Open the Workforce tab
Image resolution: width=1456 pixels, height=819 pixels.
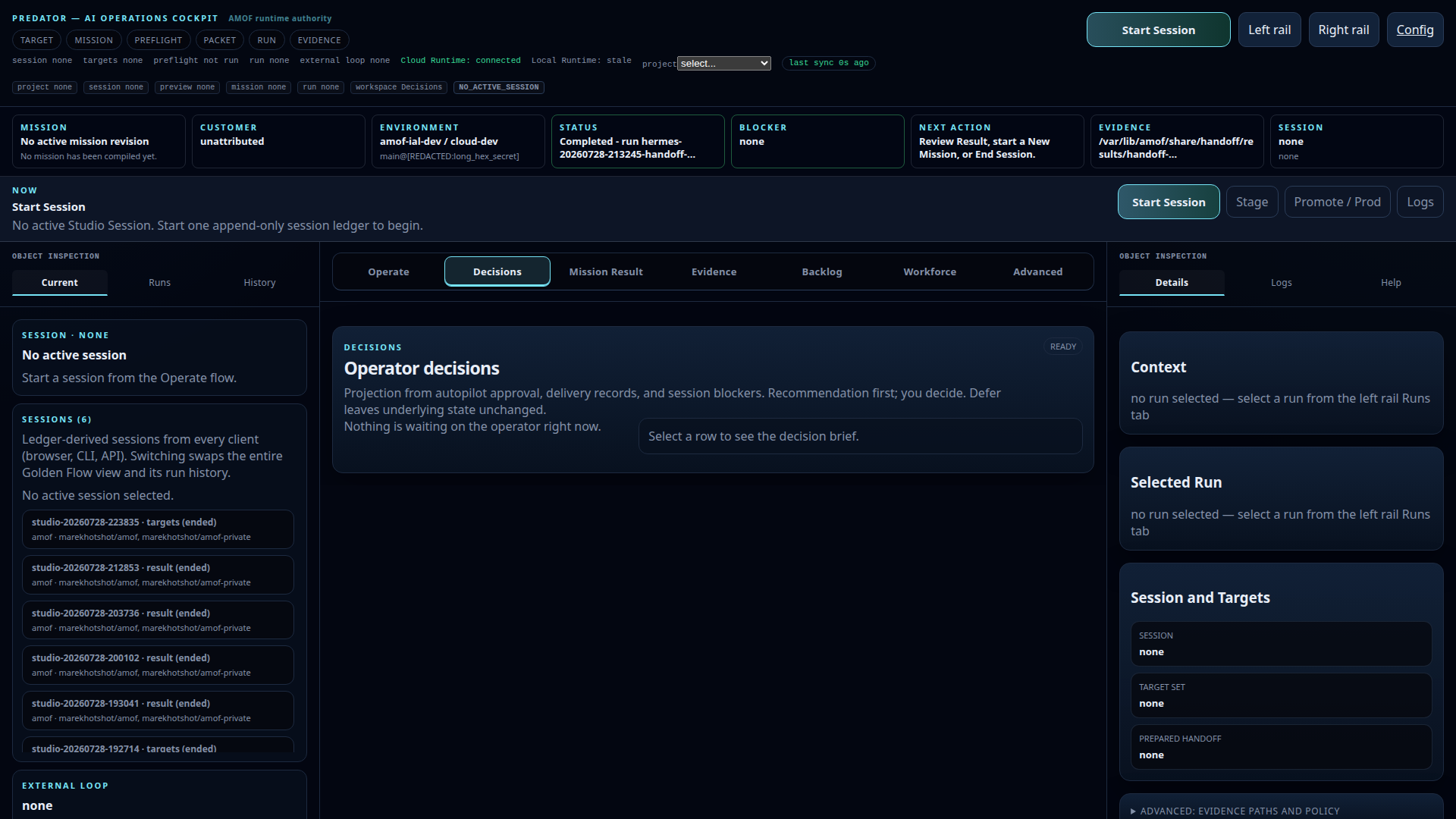(x=930, y=271)
